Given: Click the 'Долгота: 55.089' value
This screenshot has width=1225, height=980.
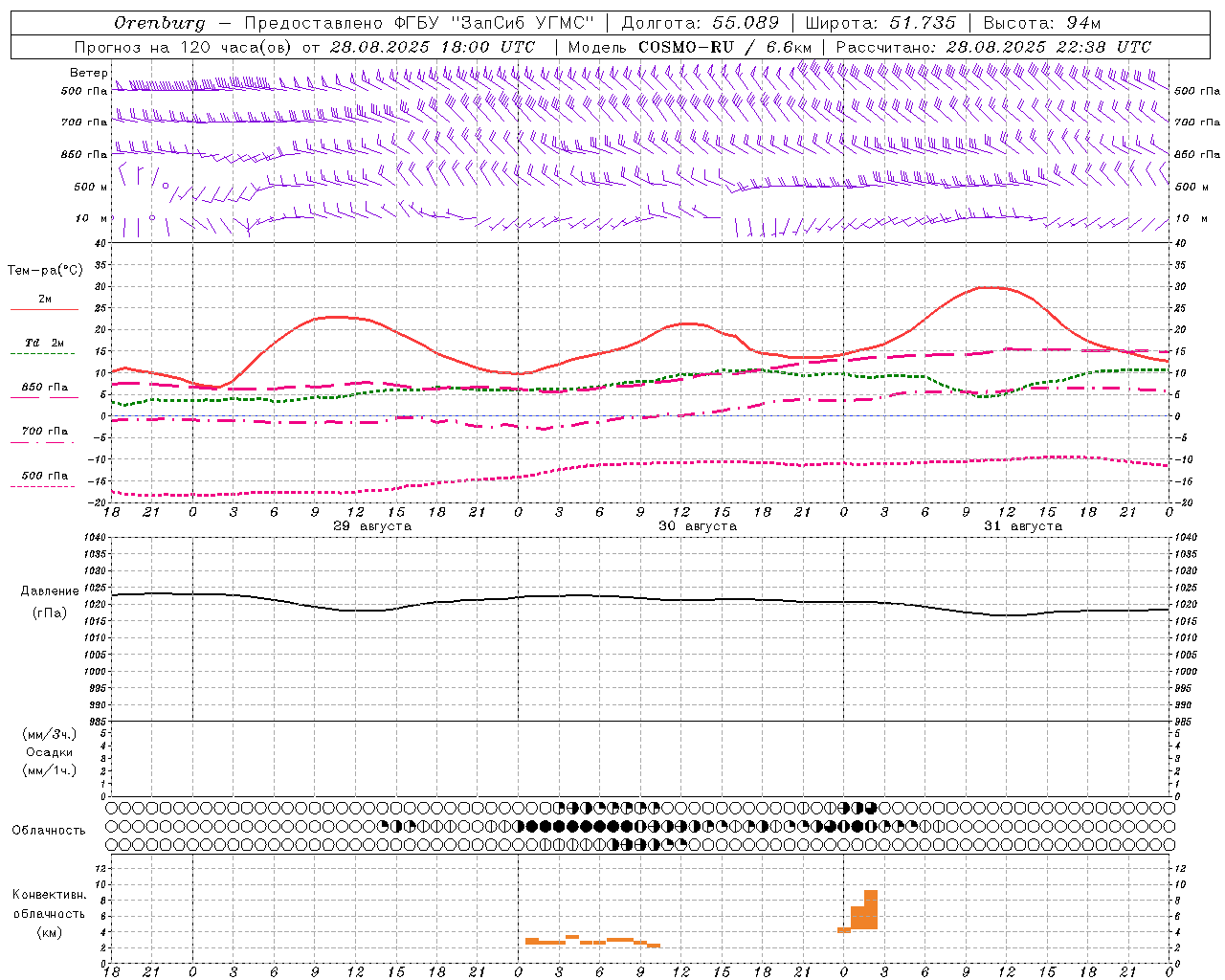Looking at the screenshot, I should 701,23.
